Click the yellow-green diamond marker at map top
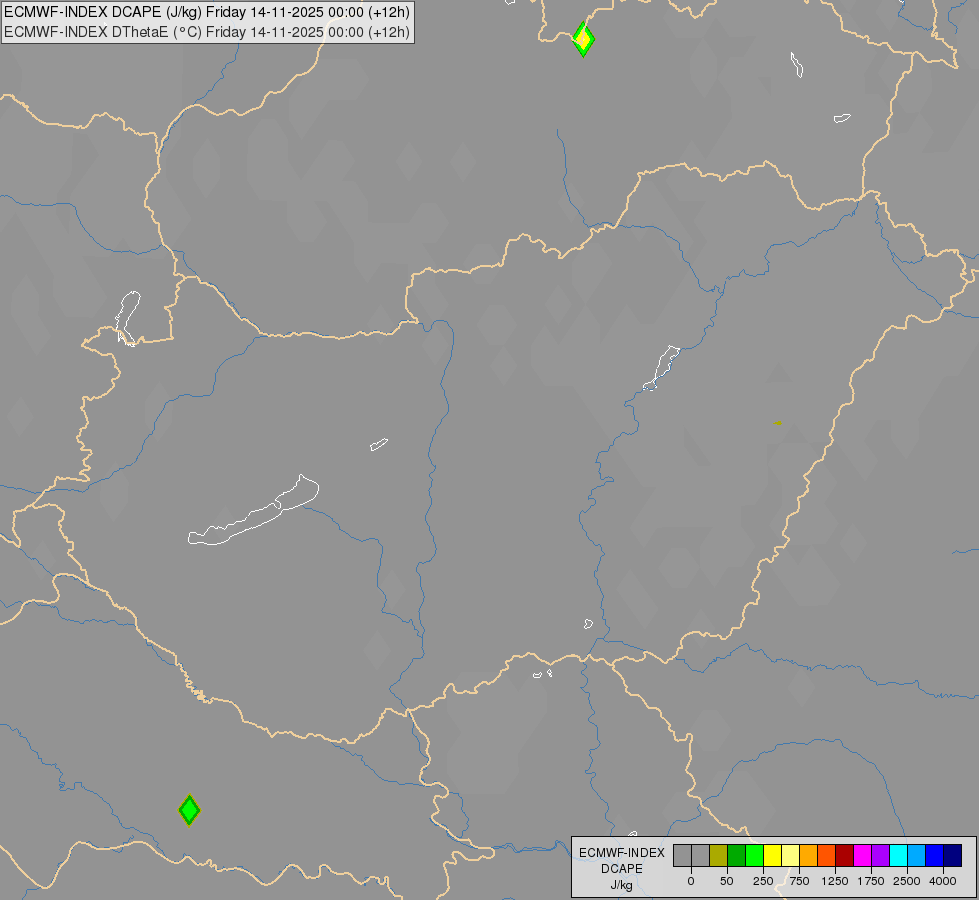Screen dimensions: 979x900 (x=583, y=39)
